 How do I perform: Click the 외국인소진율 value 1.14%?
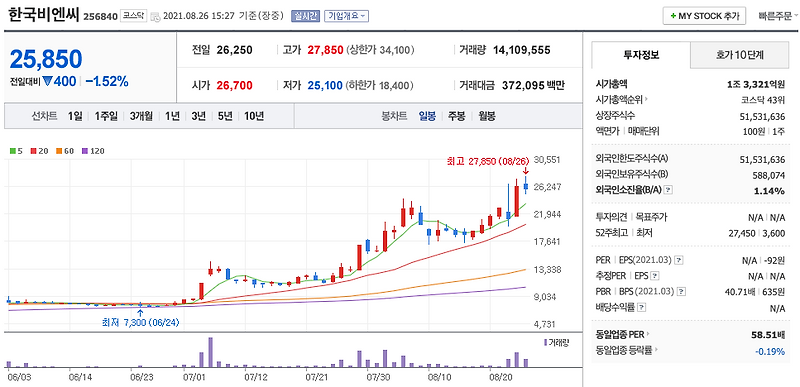click(x=770, y=191)
